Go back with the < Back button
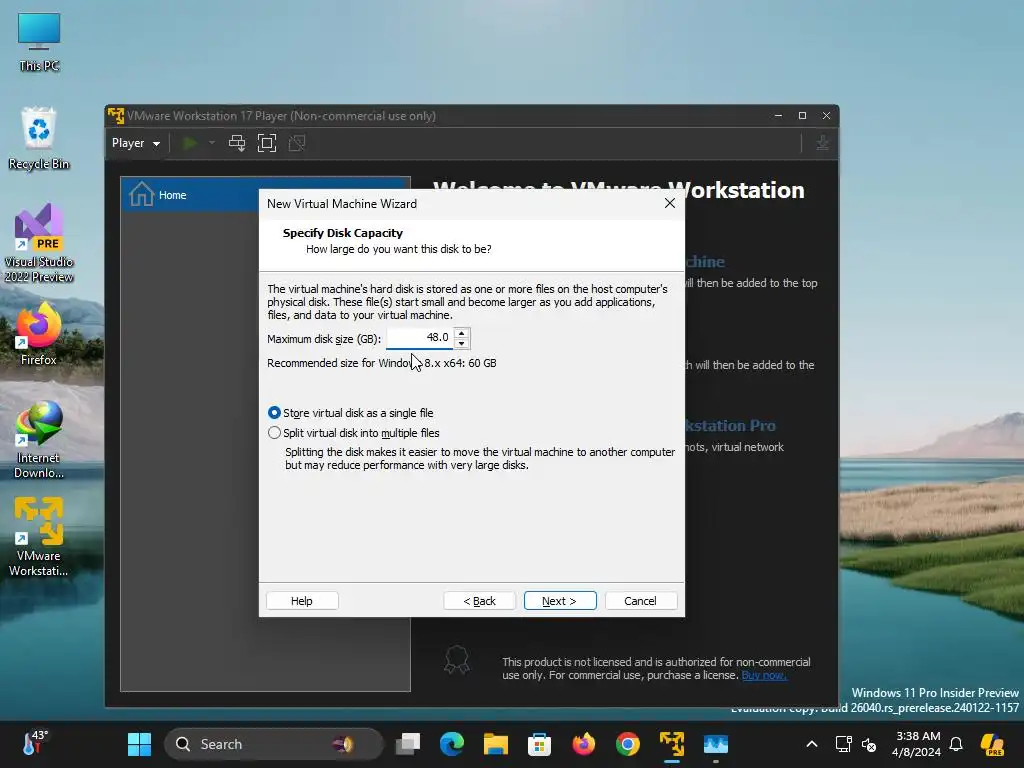 point(479,601)
